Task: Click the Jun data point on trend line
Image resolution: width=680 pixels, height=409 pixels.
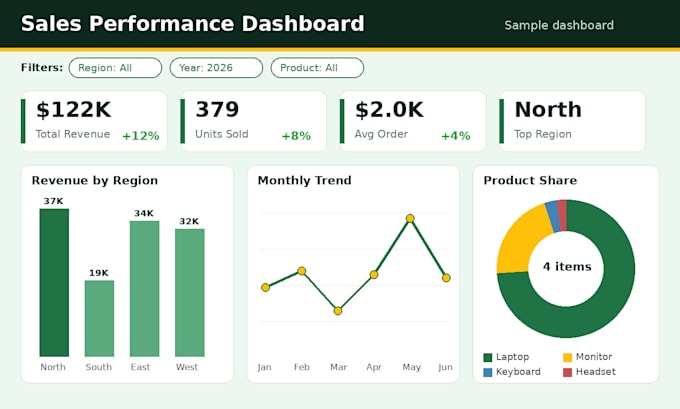Action: [x=446, y=278]
